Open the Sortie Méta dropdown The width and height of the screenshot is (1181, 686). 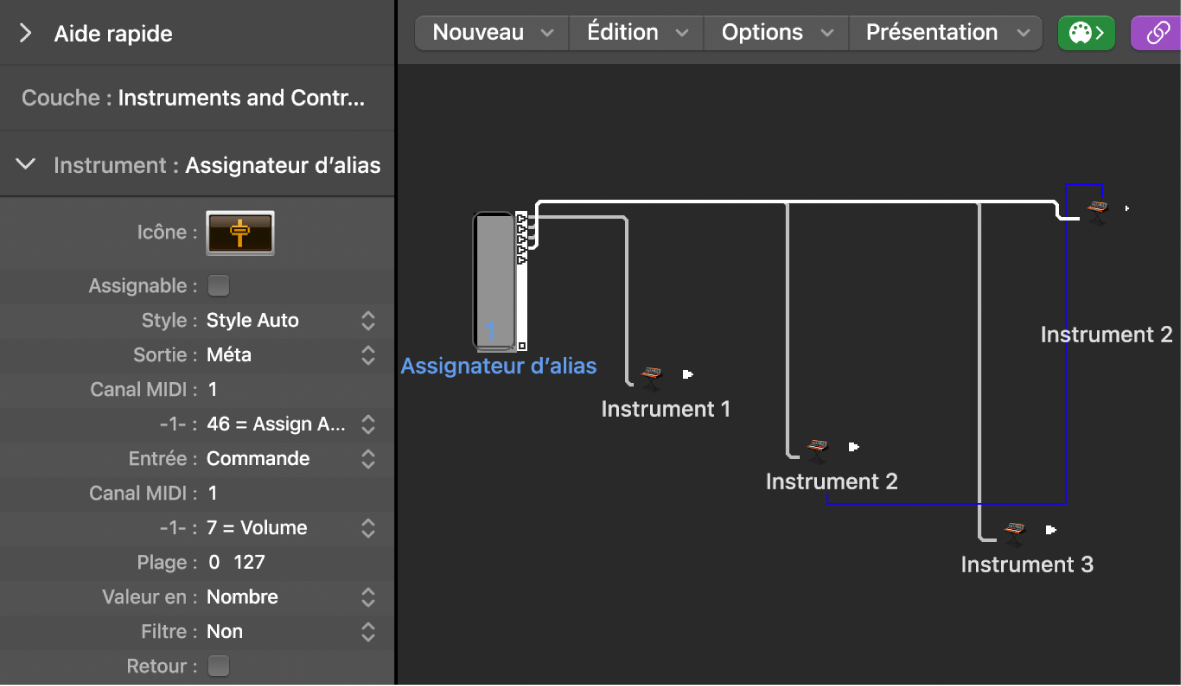pos(290,355)
